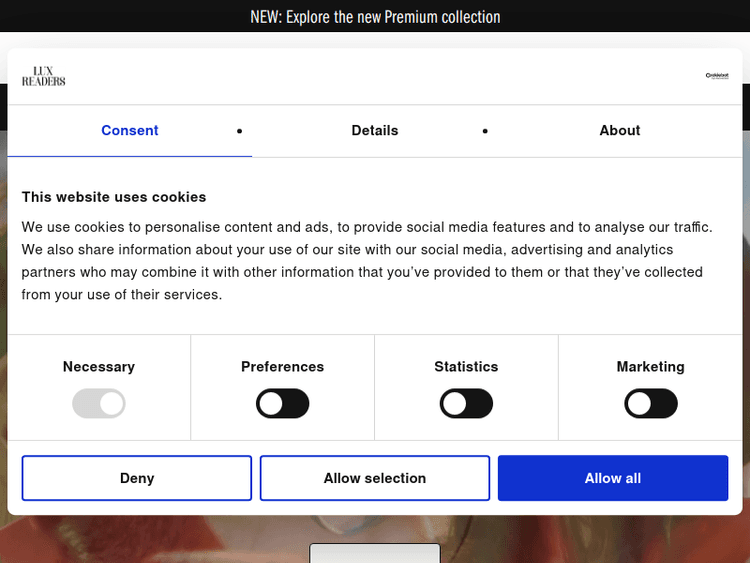Select the About tab
Image resolution: width=750 pixels, height=563 pixels.
pyautogui.click(x=619, y=131)
